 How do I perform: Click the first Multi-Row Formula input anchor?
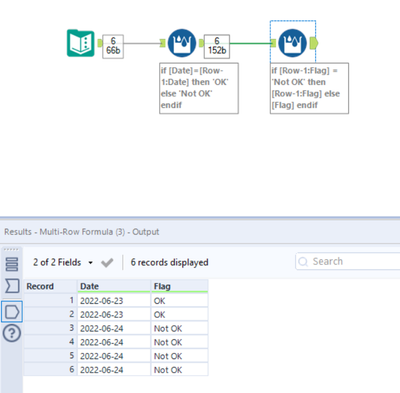click(x=163, y=43)
